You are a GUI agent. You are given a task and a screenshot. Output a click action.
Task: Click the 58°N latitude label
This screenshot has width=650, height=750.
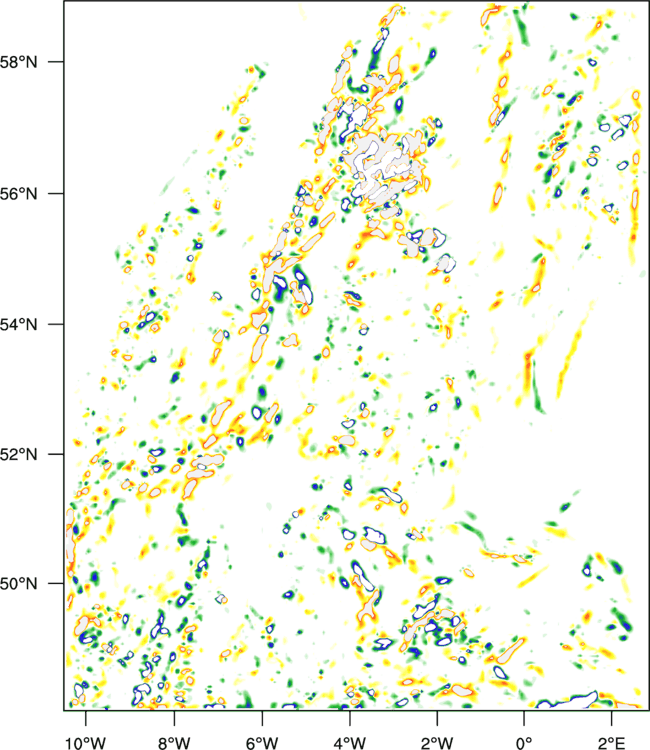click(x=19, y=62)
